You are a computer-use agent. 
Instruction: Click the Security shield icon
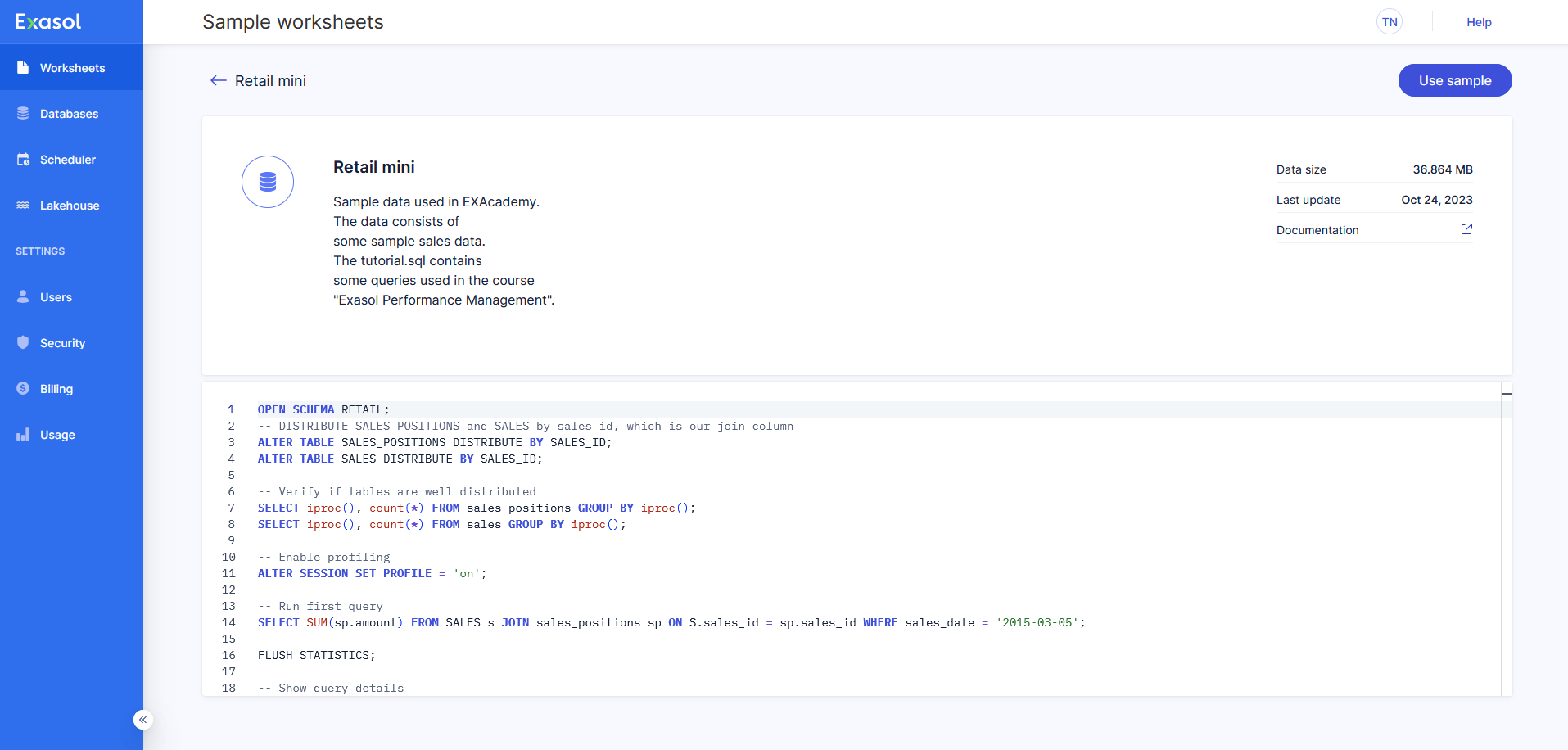tap(23, 342)
